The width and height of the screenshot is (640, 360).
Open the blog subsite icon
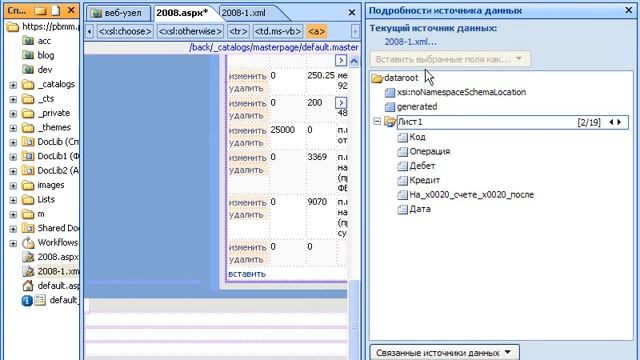click(x=28, y=55)
